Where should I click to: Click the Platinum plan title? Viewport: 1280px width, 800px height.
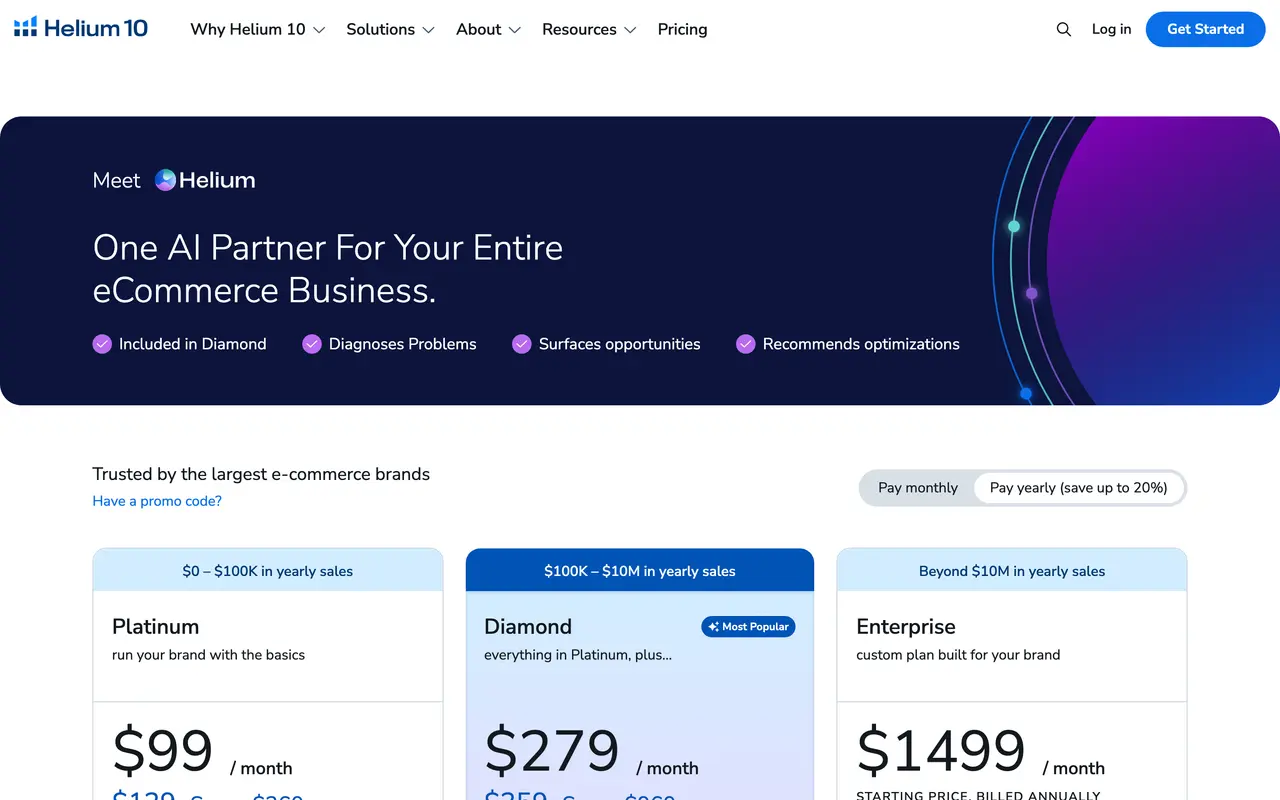pos(156,627)
